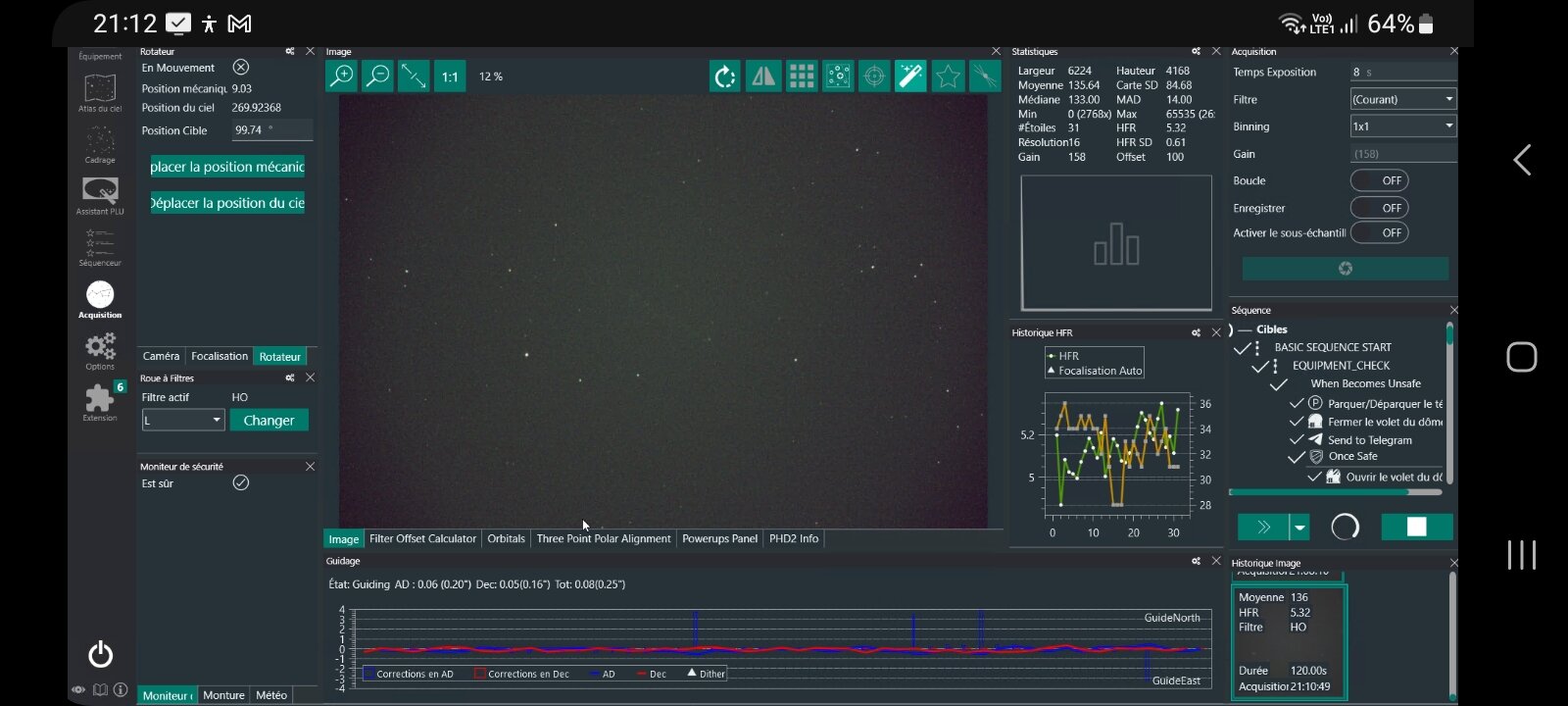This screenshot has width=1568, height=706.
Task: Click the Temps Exposition input field
Action: pyautogui.click(x=1403, y=72)
